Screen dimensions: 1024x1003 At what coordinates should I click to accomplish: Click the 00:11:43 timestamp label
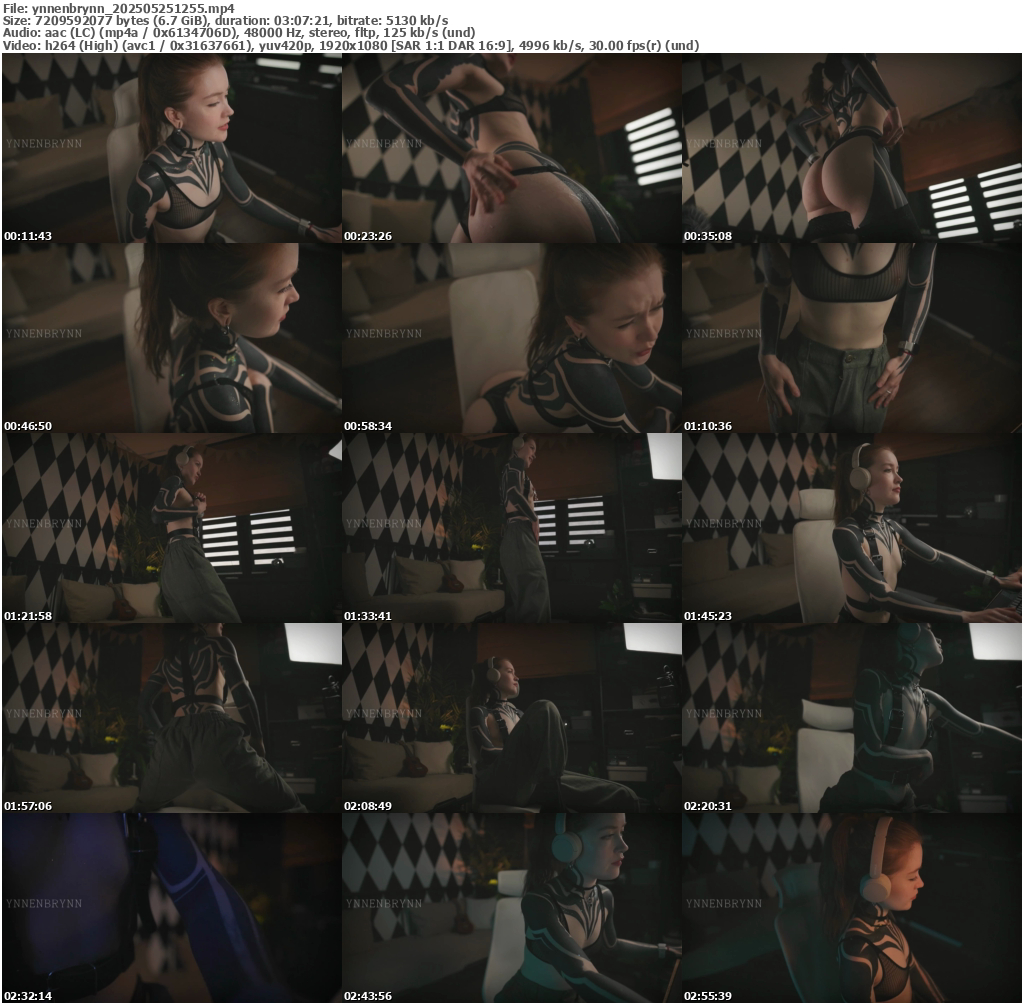pyautogui.click(x=28, y=236)
